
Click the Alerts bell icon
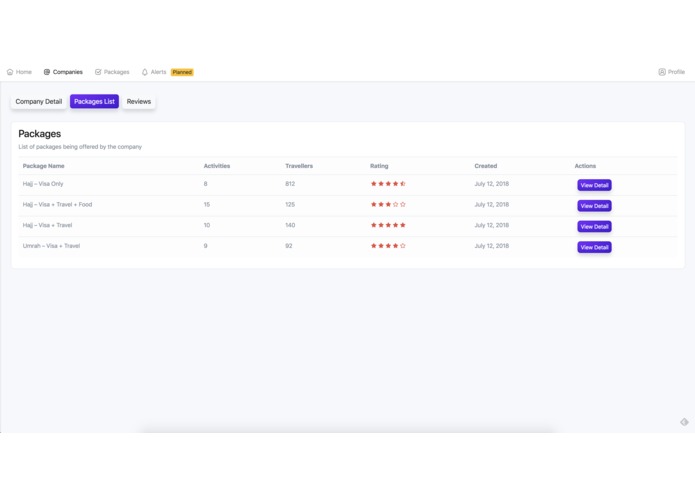[144, 72]
